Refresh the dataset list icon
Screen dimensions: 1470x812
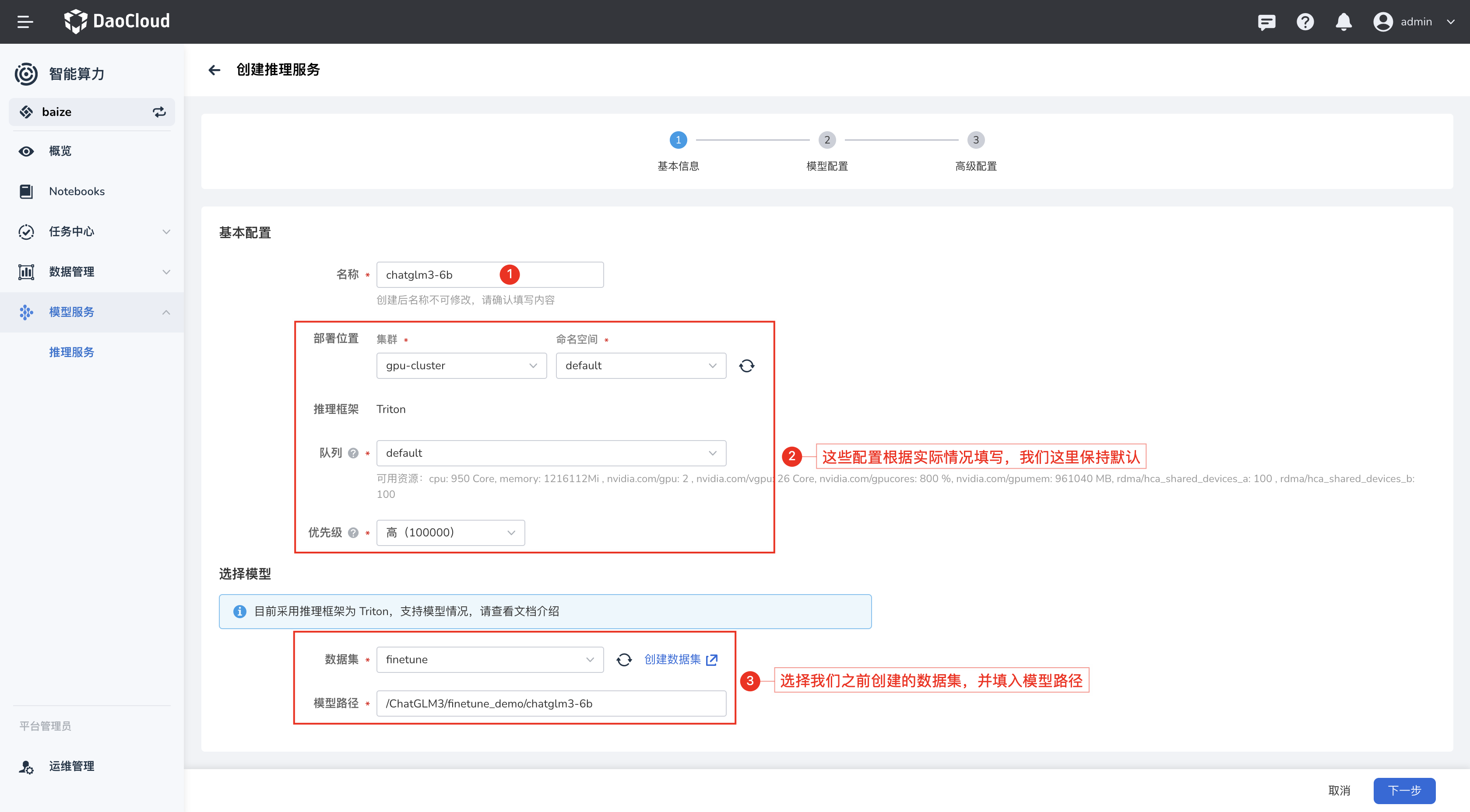click(624, 660)
